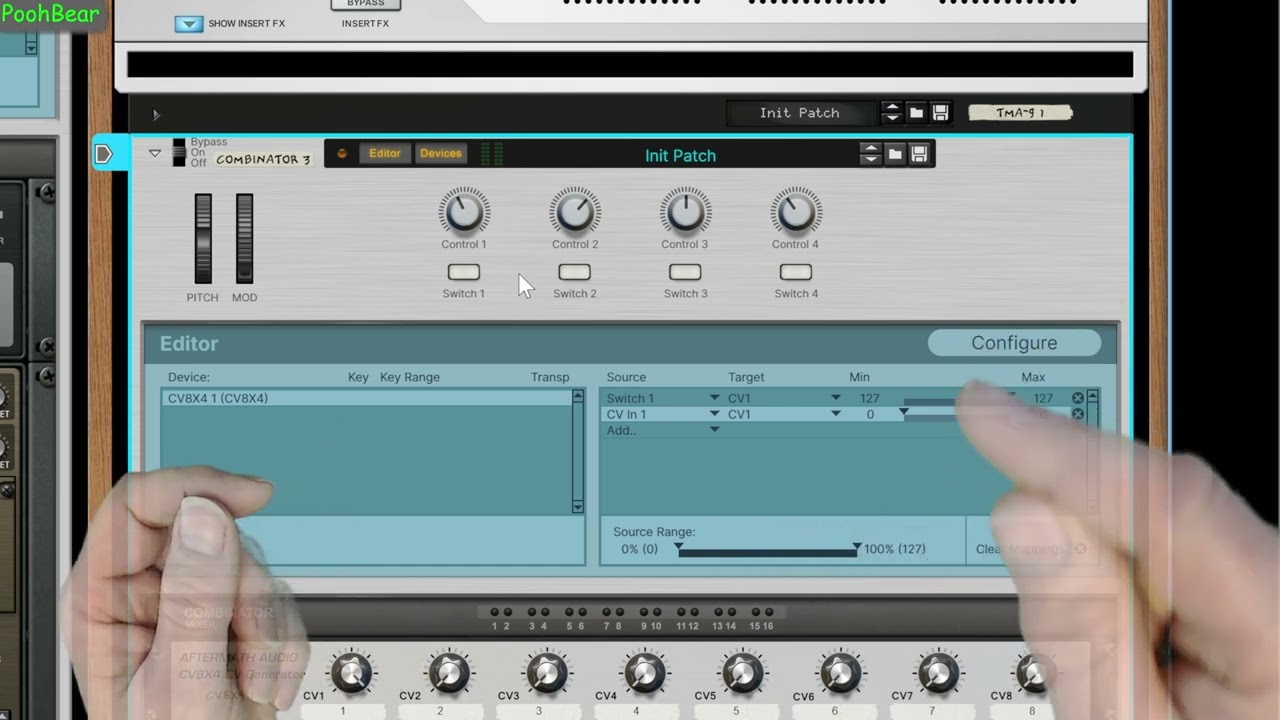Image resolution: width=1280 pixels, height=720 pixels.
Task: Click the CV7 knob on CV8X4
Action: 938,674
